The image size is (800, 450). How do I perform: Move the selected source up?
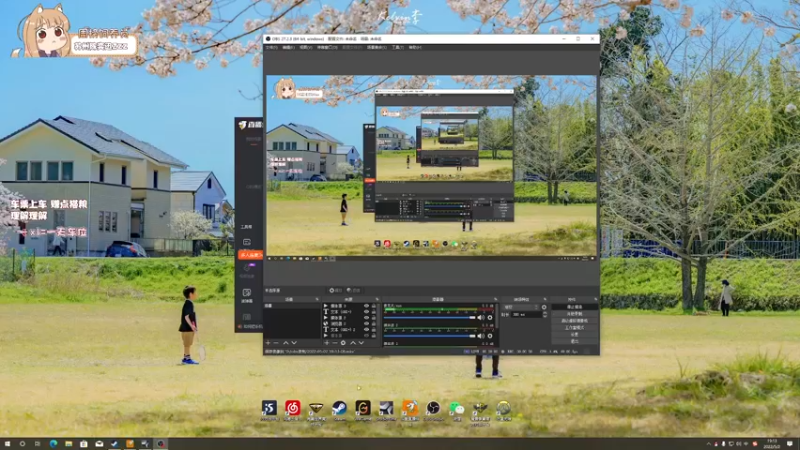[x=353, y=343]
